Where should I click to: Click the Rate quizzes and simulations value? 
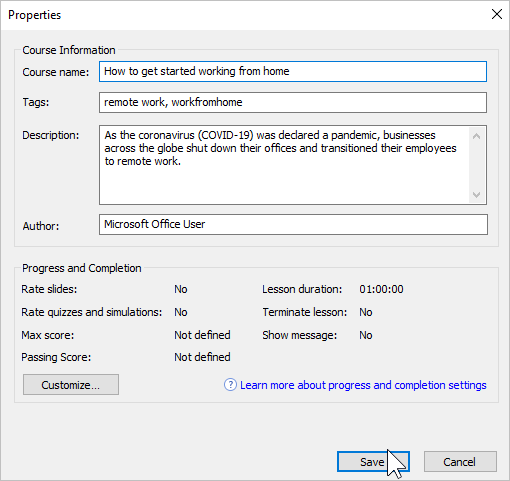coord(181,312)
